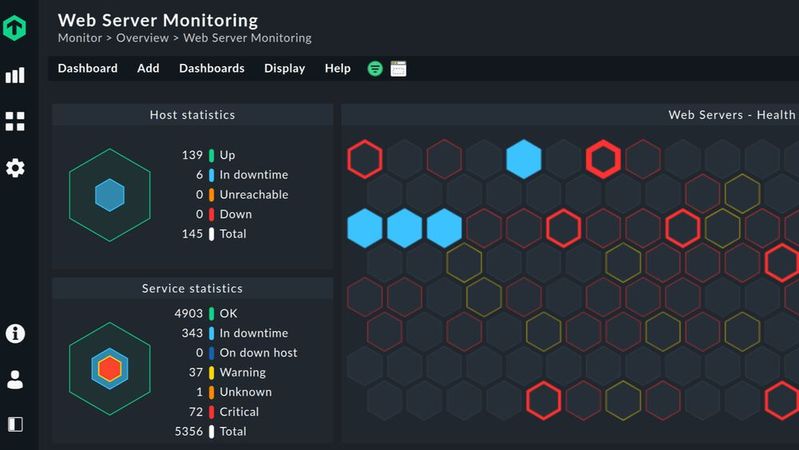Click the Service statistics panel title
Screen dimensions: 799x450
coord(193,288)
